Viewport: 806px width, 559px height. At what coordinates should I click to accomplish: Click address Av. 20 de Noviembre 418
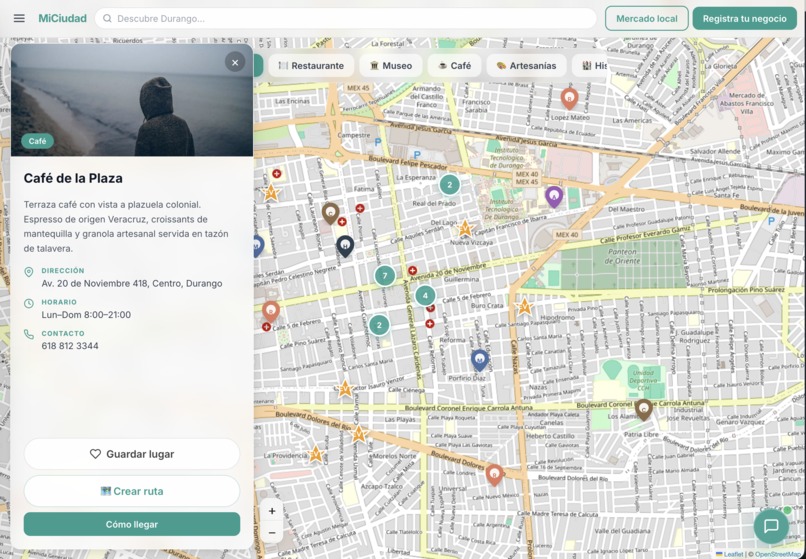click(132, 283)
